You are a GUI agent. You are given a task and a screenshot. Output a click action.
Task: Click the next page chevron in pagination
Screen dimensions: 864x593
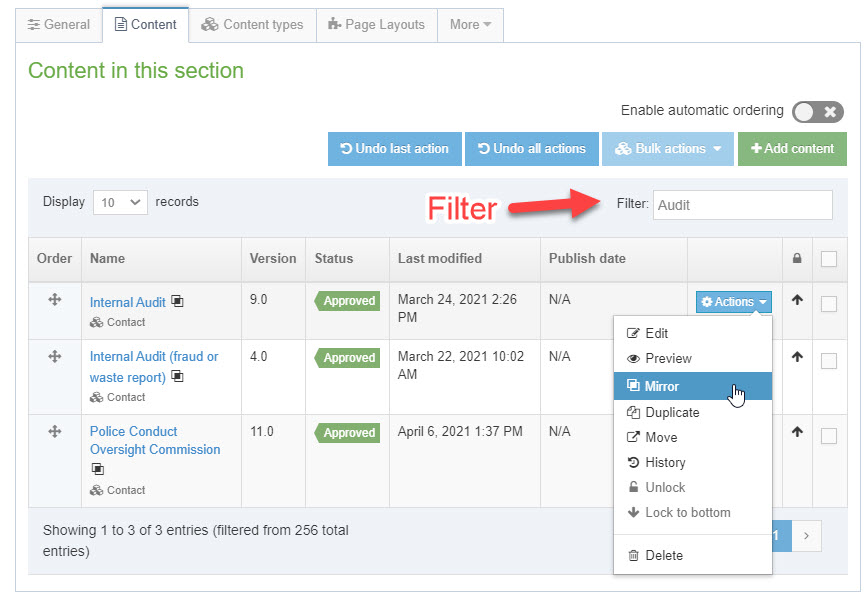tap(806, 536)
